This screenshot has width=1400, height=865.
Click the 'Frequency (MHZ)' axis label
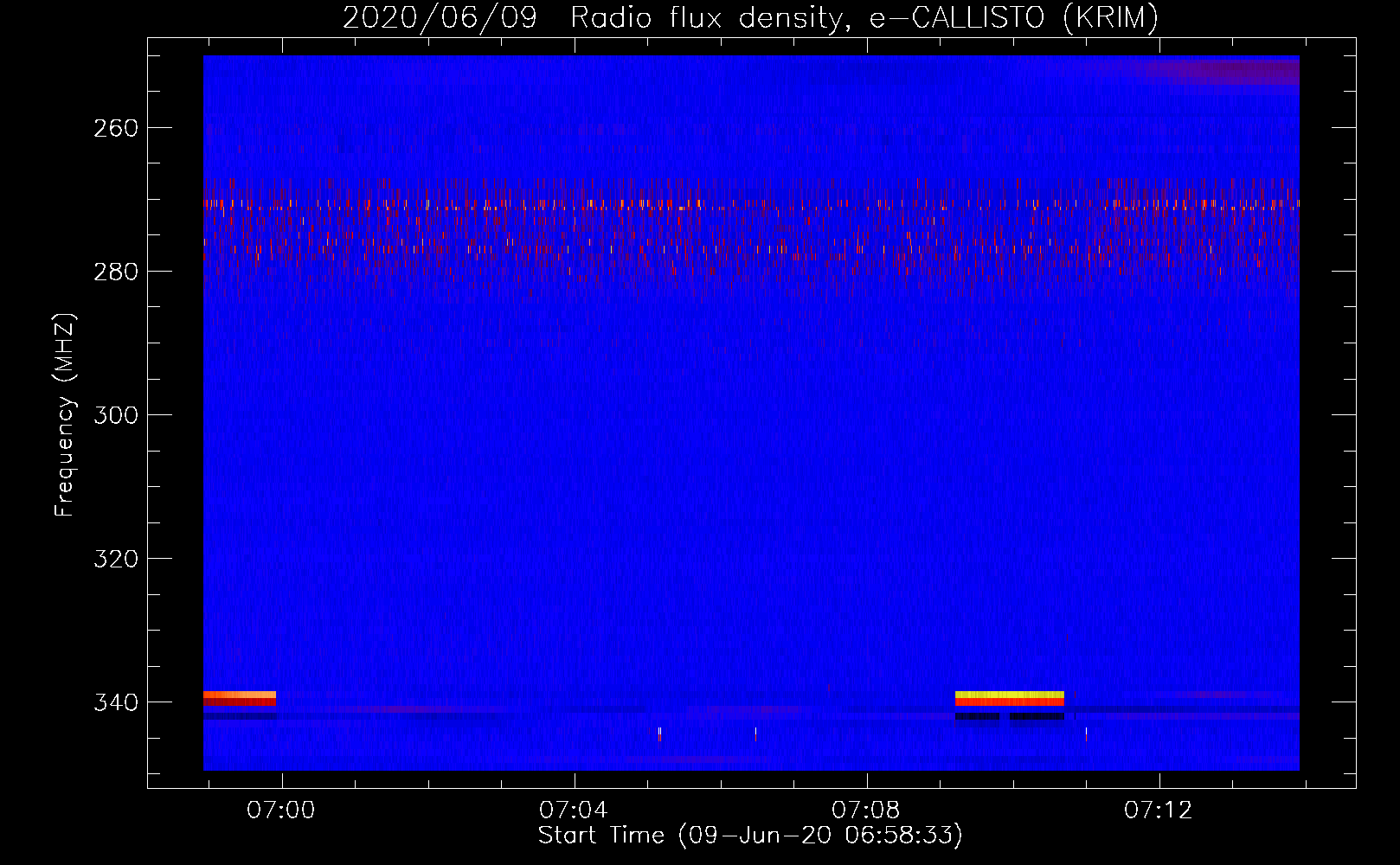[65, 414]
